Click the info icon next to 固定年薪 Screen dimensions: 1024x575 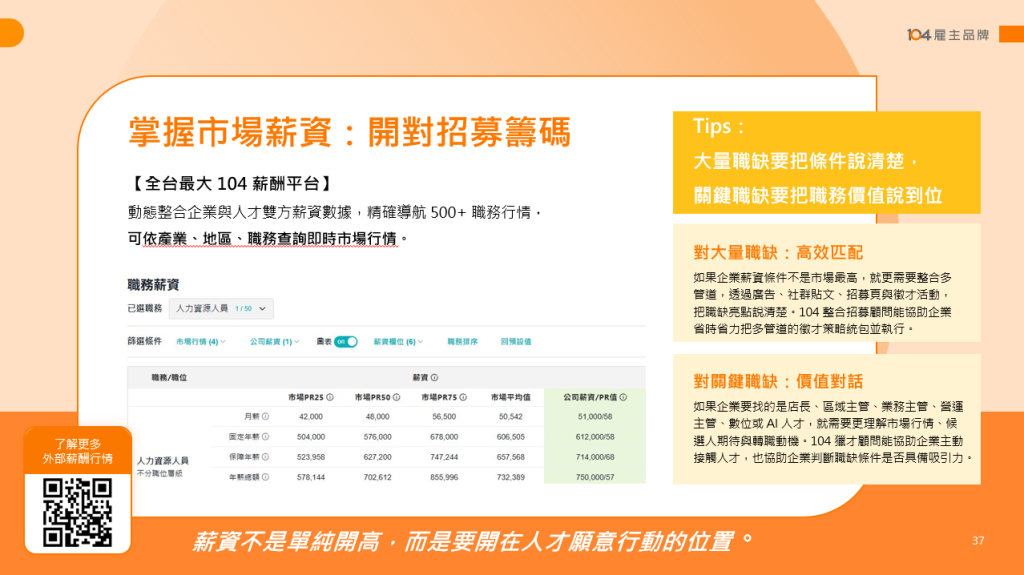point(266,436)
